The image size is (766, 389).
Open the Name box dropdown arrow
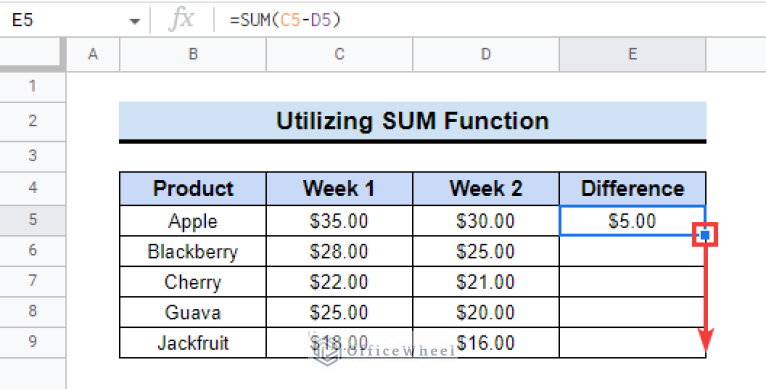pyautogui.click(x=134, y=21)
